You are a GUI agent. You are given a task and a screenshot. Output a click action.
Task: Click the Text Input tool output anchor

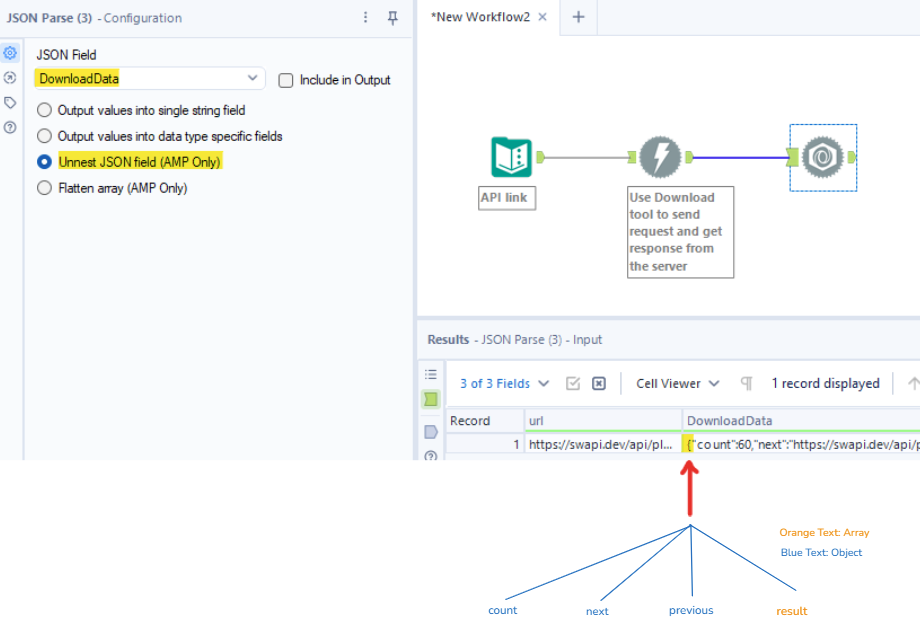point(540,157)
